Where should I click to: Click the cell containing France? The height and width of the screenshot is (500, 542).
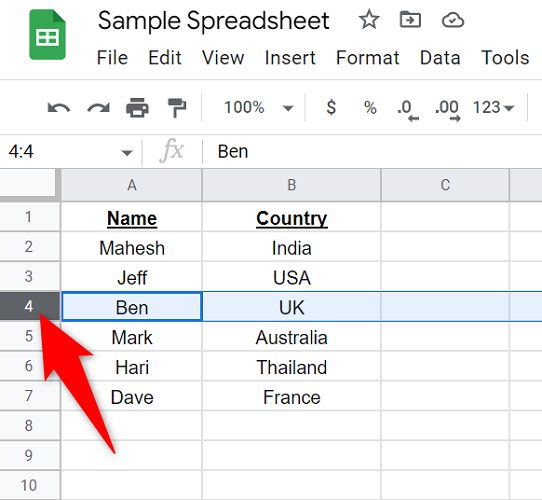pos(291,396)
